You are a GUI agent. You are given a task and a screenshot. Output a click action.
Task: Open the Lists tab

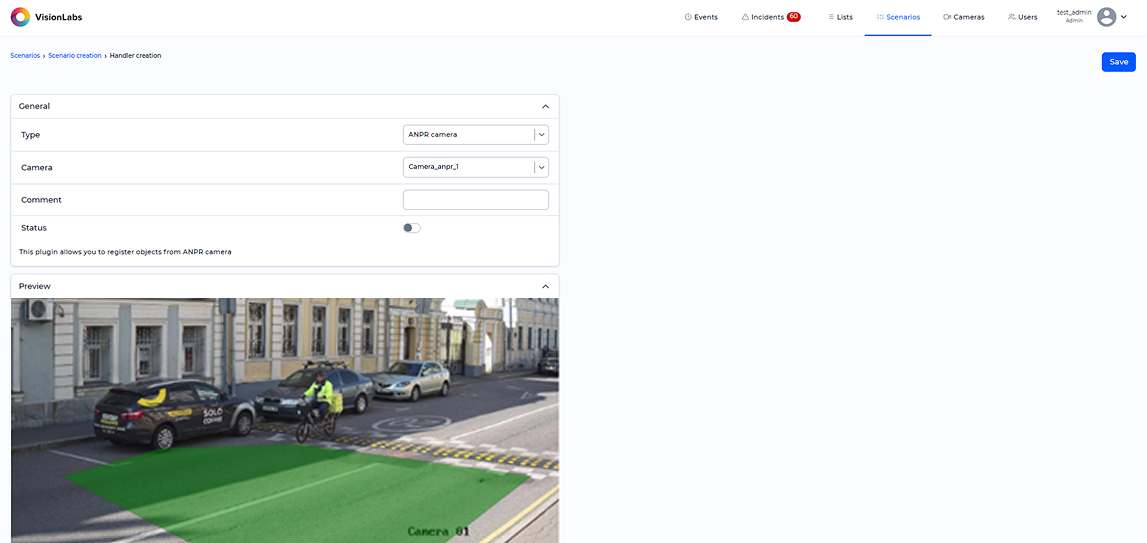(x=840, y=17)
